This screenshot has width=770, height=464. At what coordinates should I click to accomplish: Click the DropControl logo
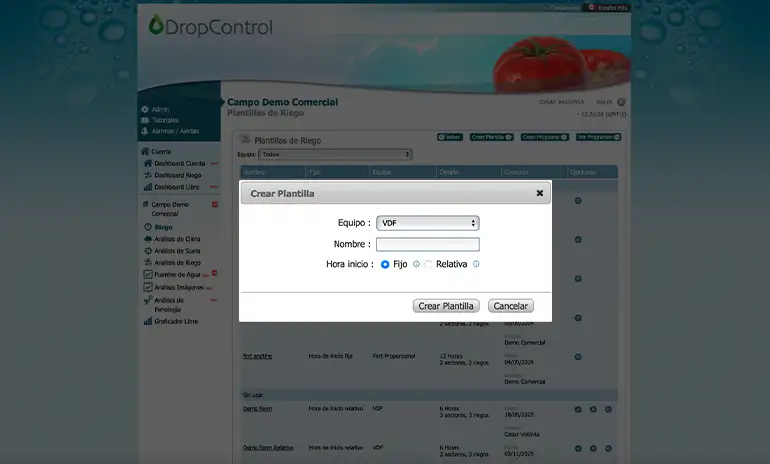tap(209, 26)
